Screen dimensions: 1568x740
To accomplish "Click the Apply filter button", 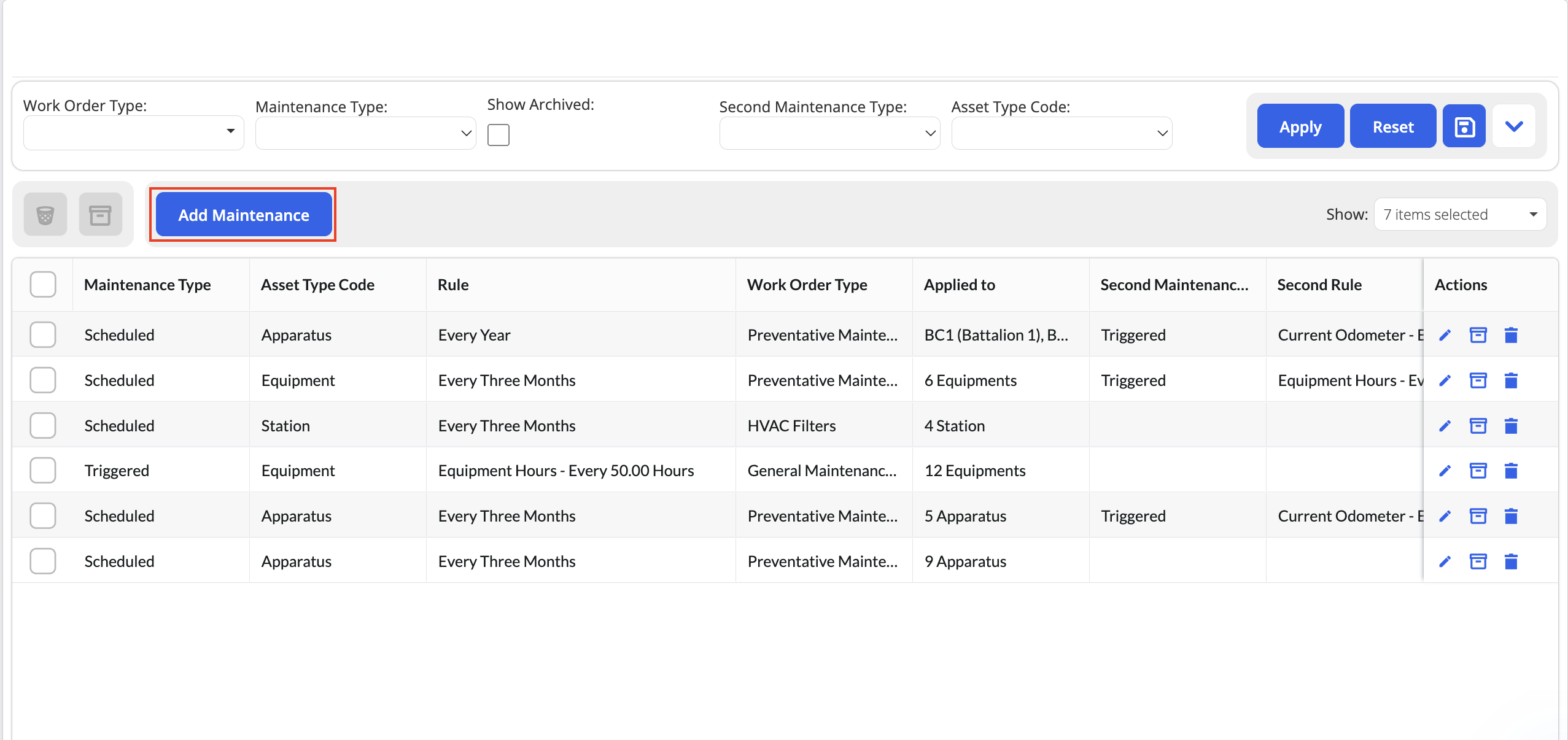I will (1300, 126).
